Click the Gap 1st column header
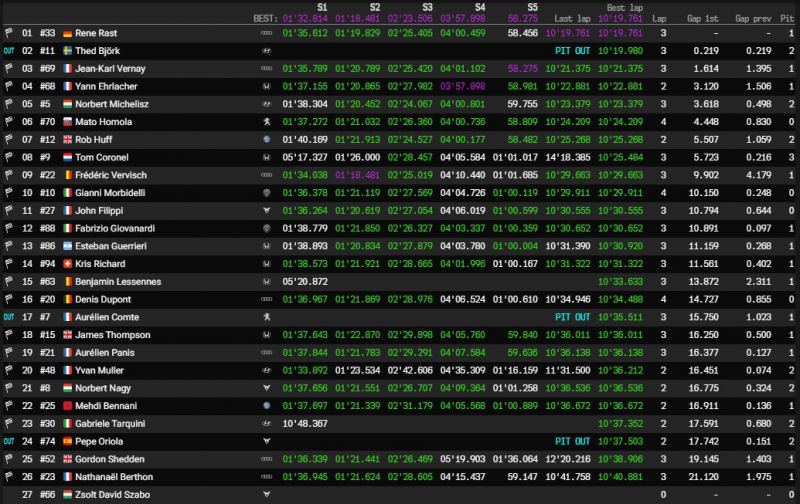 (x=703, y=18)
